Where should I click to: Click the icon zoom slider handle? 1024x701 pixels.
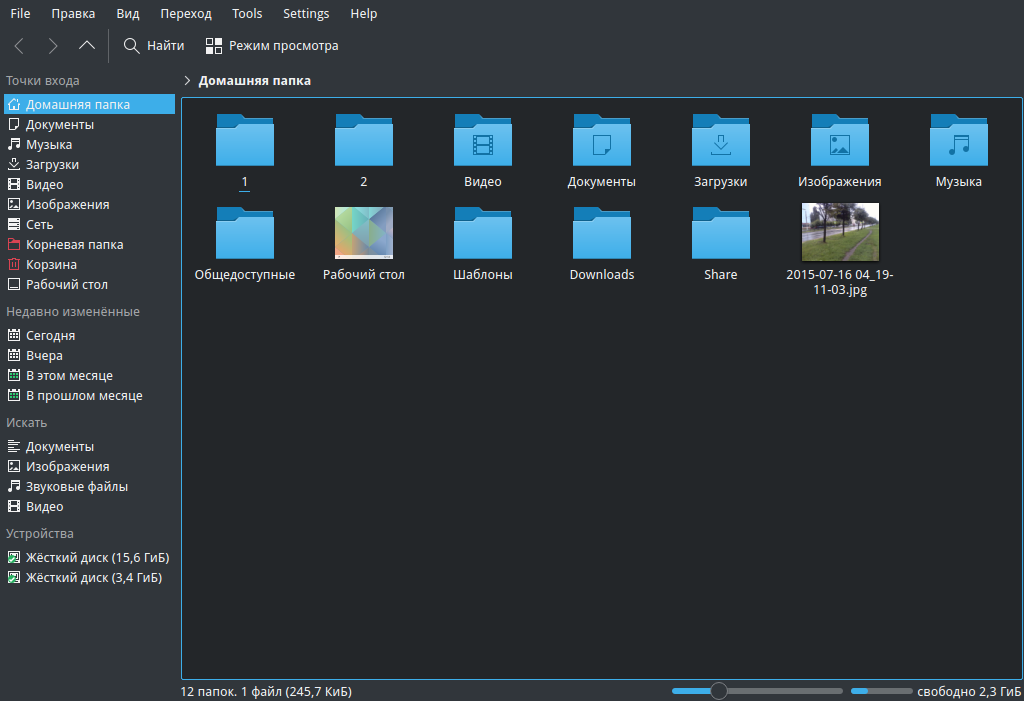pos(718,691)
